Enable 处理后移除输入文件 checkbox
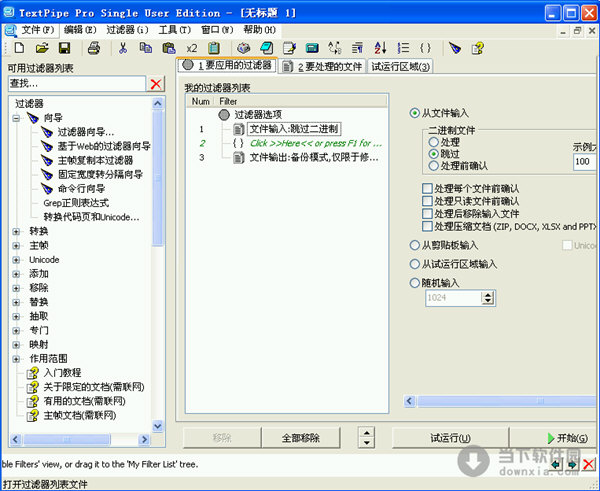The width and height of the screenshot is (600, 491). click(427, 214)
